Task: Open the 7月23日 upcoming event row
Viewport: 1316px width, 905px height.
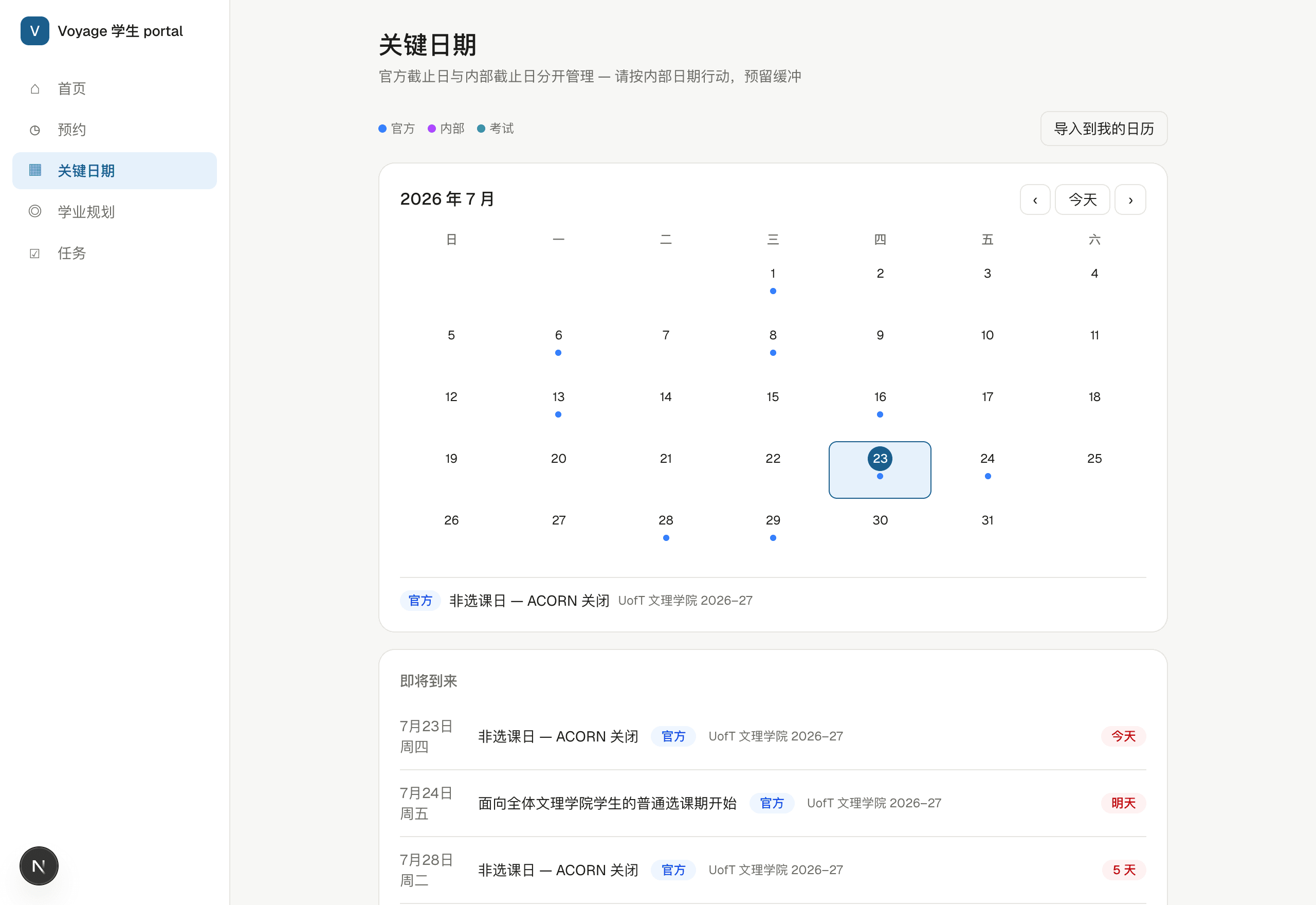Action: tap(773, 736)
